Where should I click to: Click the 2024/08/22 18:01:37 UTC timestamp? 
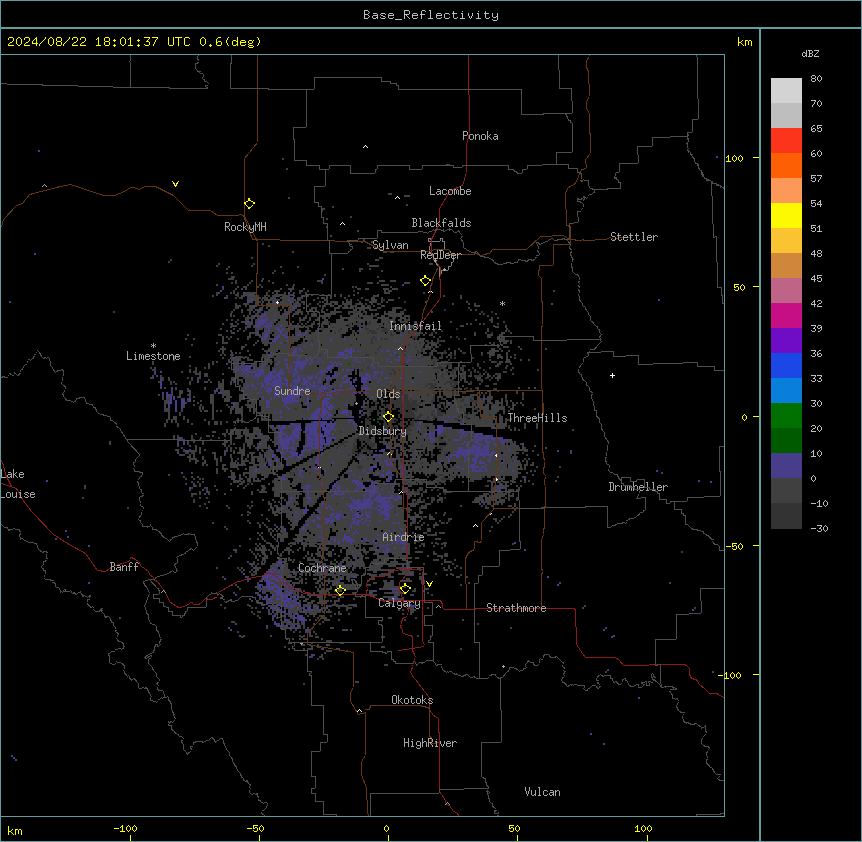tap(98, 42)
